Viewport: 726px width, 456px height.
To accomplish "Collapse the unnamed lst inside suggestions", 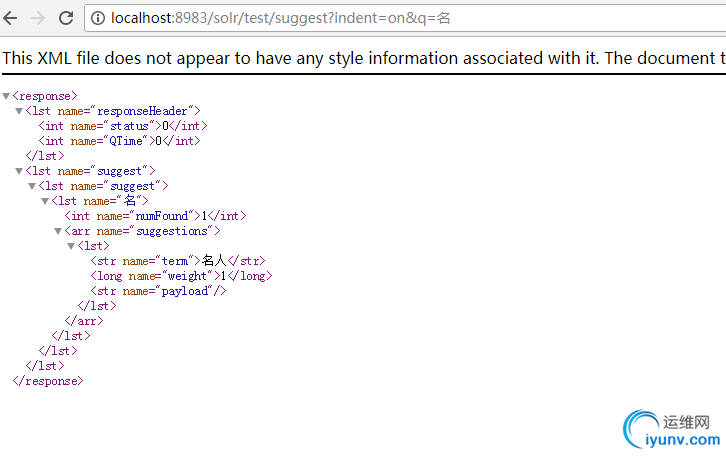I will coord(71,246).
